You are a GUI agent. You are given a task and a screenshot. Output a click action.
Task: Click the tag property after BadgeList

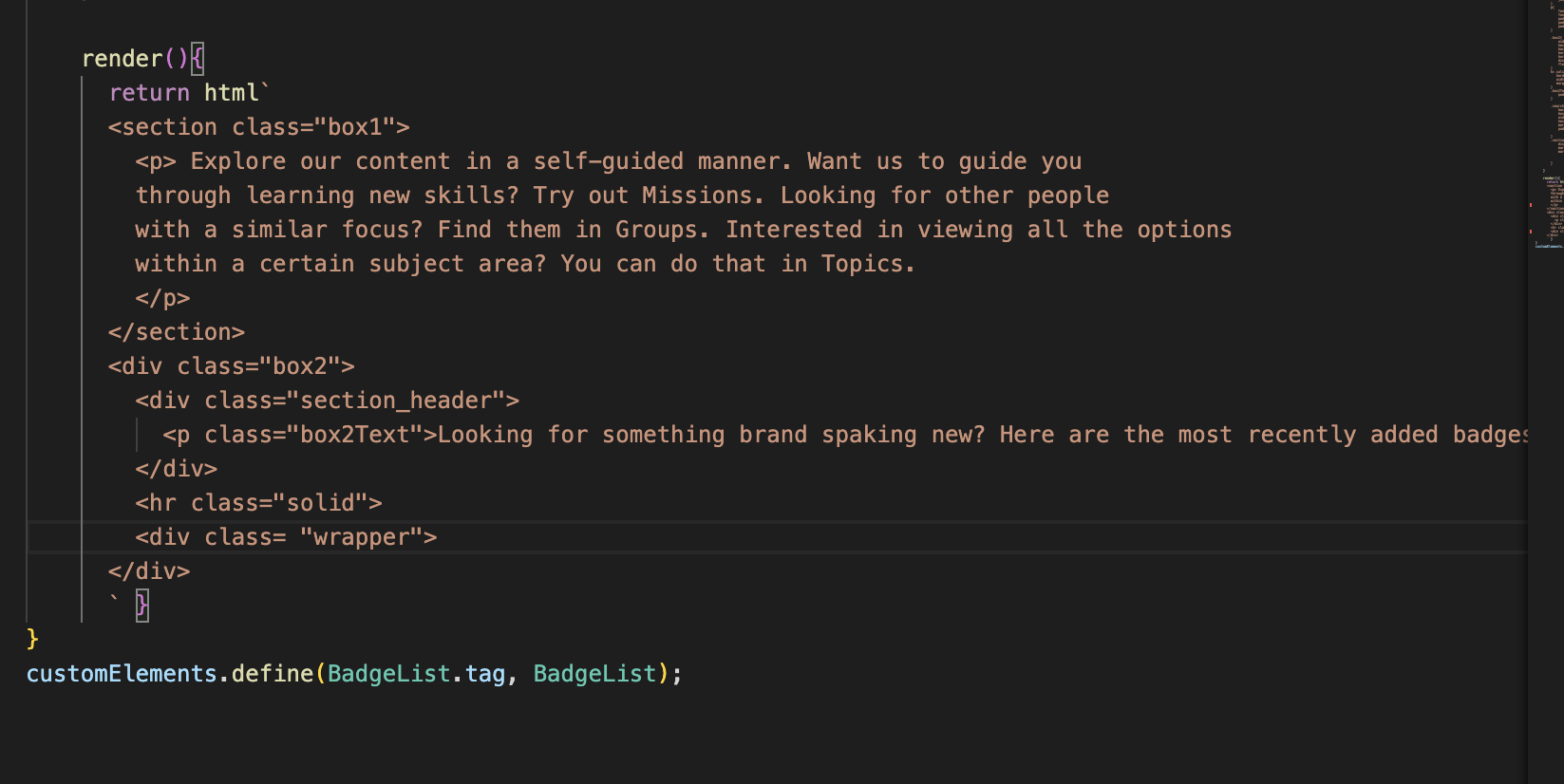click(x=484, y=674)
